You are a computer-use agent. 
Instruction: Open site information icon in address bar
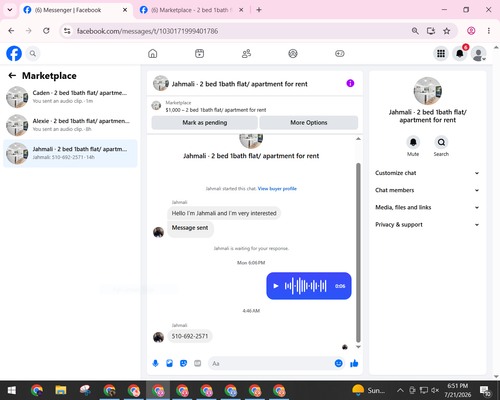pos(67,31)
